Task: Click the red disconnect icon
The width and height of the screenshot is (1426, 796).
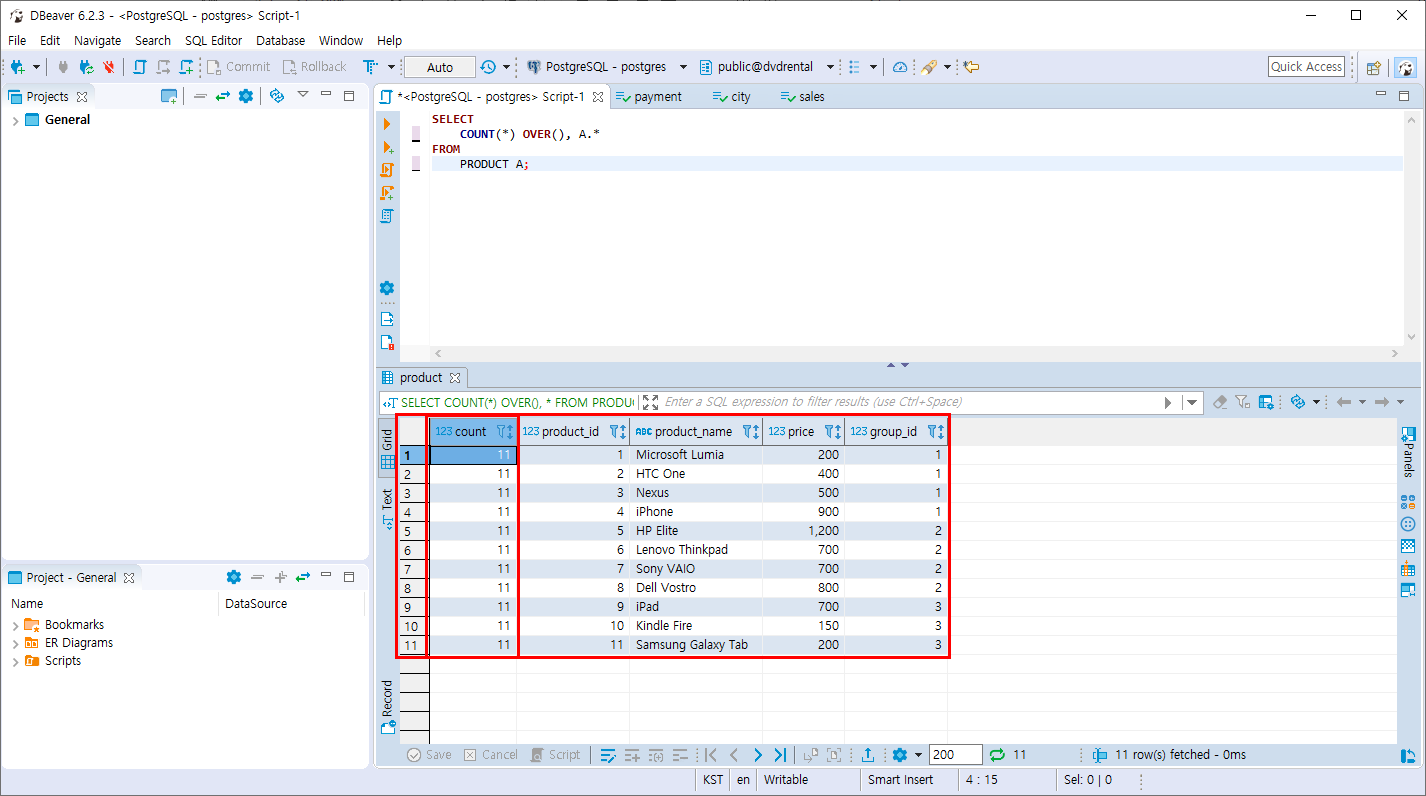Action: coord(109,67)
